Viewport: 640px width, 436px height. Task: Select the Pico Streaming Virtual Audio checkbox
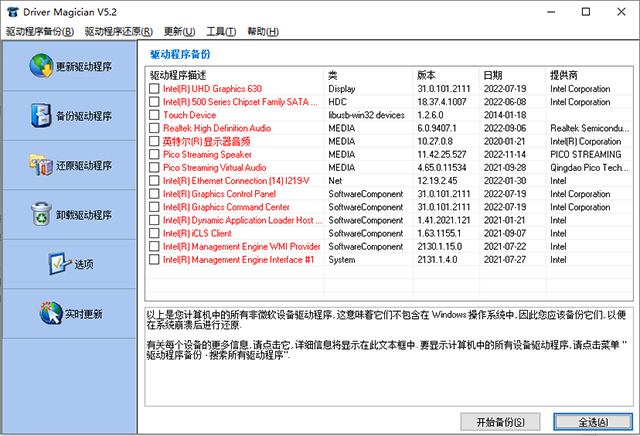(154, 167)
